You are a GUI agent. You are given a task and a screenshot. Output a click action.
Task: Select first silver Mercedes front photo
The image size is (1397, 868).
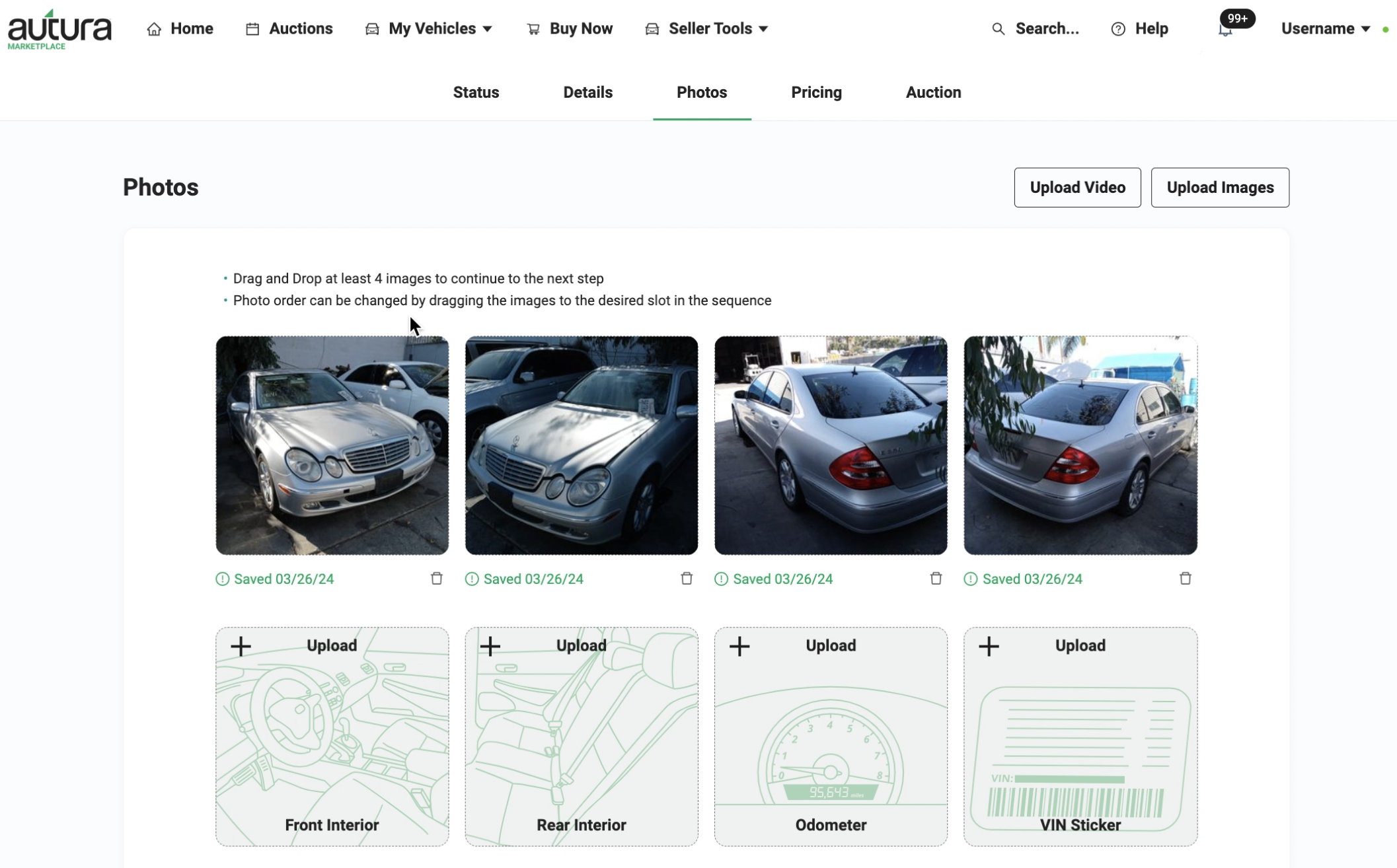pyautogui.click(x=332, y=445)
